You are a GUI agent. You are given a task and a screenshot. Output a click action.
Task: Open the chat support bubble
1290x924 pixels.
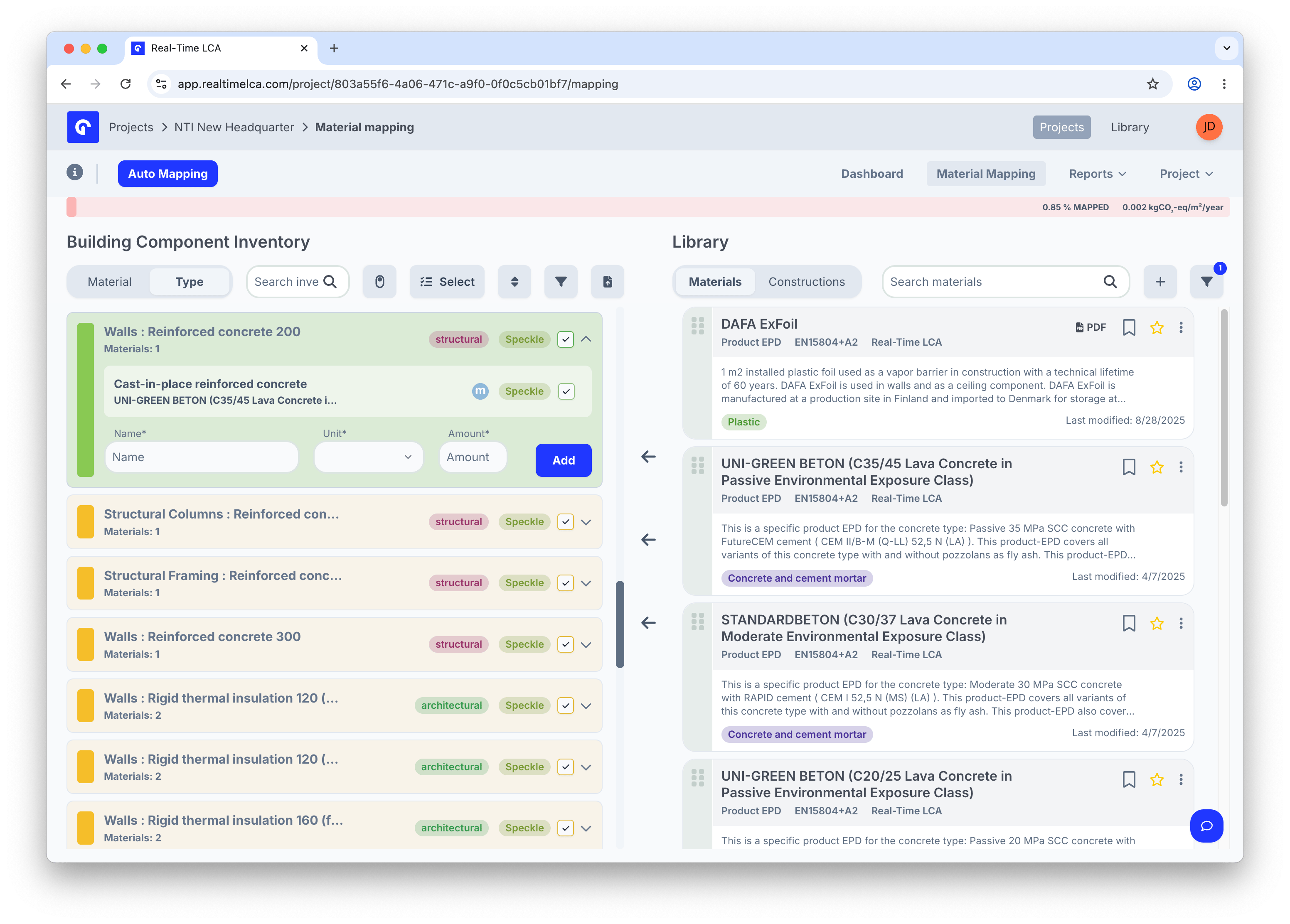coord(1206,826)
